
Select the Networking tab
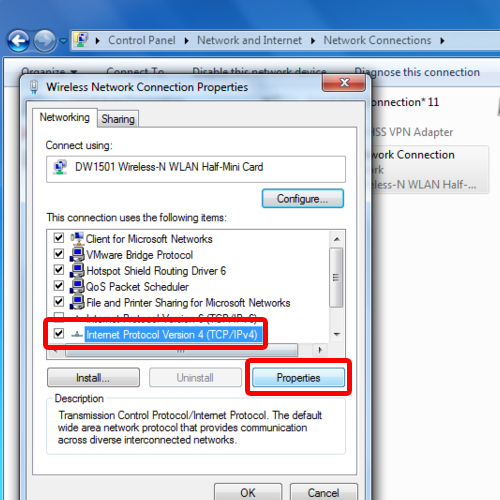[65, 117]
